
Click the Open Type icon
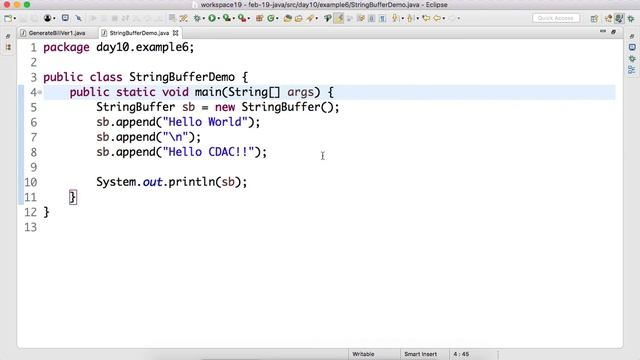coord(288,18)
